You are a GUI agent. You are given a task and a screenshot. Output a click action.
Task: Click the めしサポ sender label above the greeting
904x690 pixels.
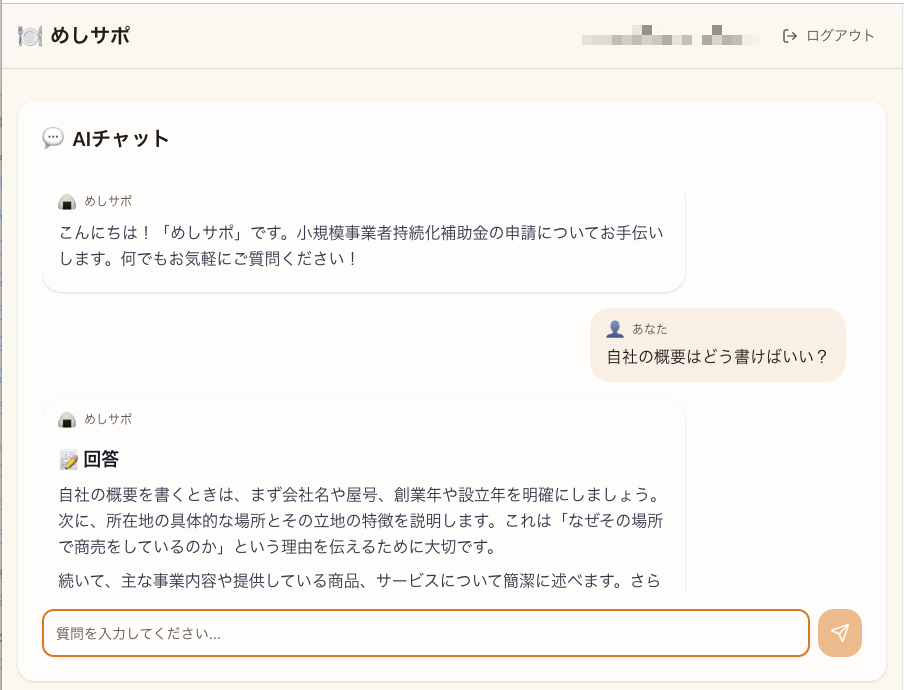(x=108, y=201)
